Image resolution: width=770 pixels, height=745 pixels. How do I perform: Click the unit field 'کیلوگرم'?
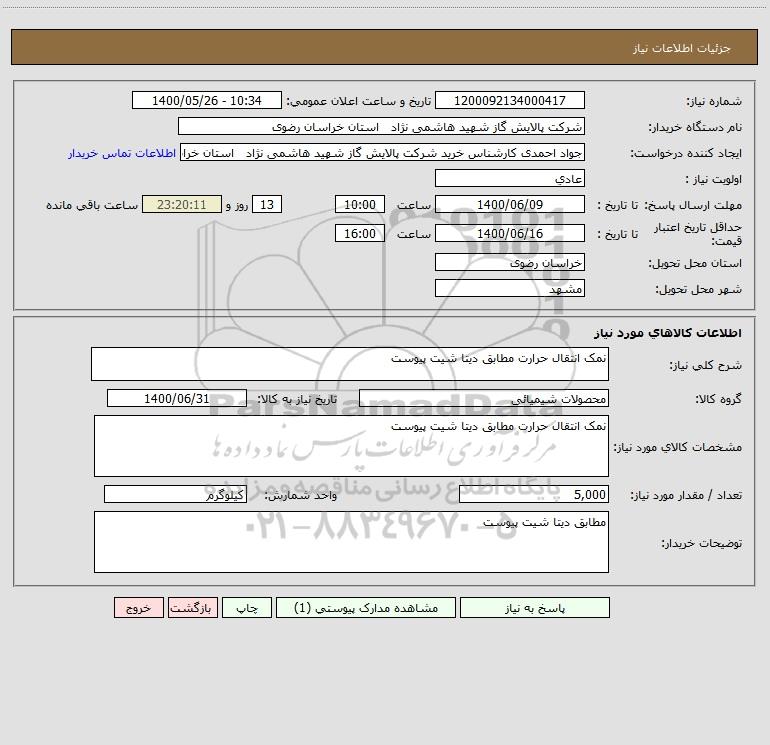pyautogui.click(x=175, y=495)
